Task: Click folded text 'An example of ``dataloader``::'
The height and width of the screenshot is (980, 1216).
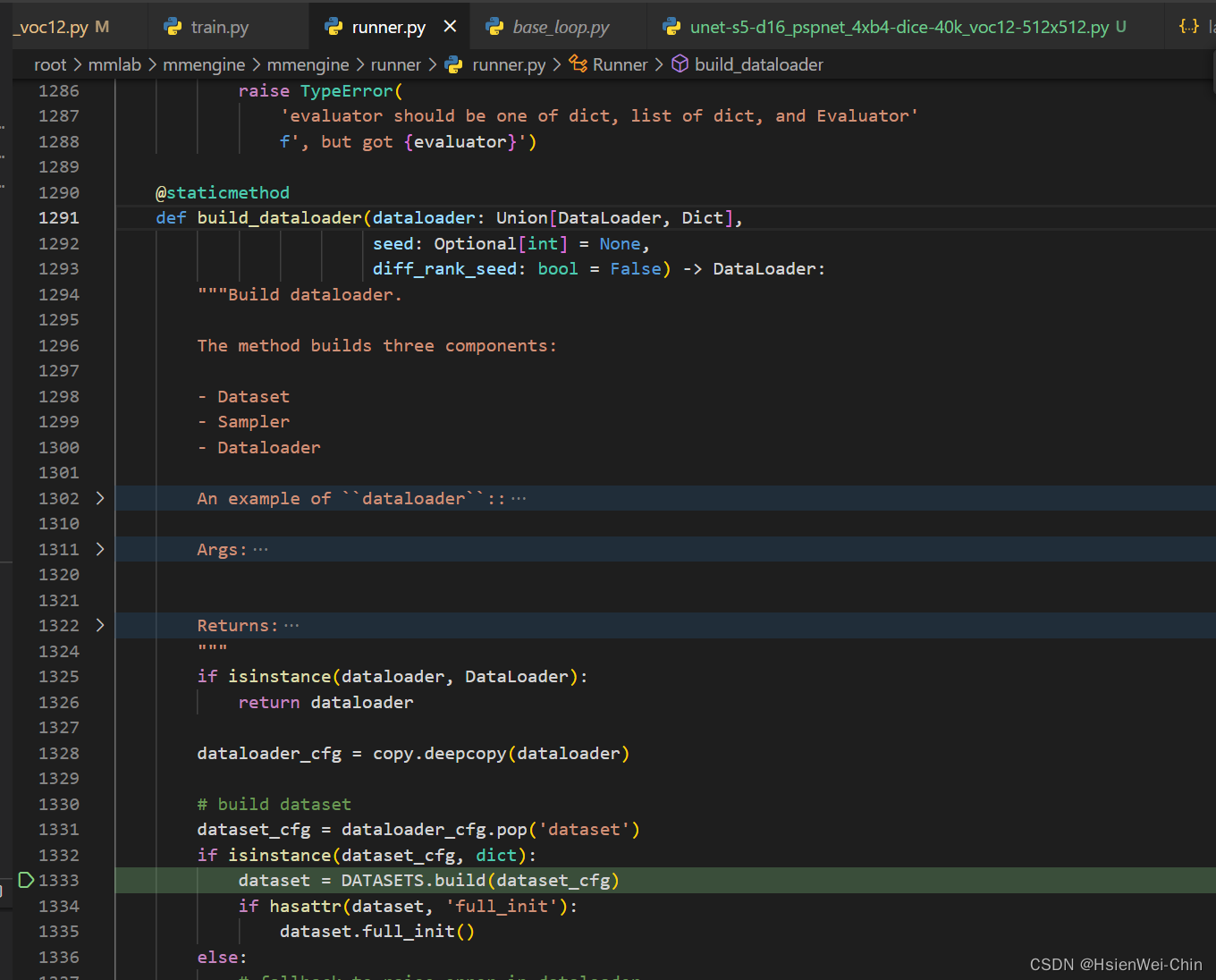Action: tap(351, 498)
